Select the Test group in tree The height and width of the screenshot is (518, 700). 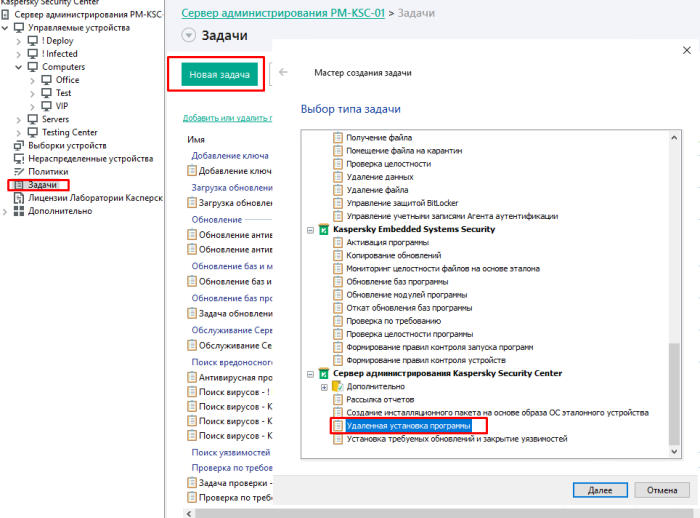click(x=63, y=93)
